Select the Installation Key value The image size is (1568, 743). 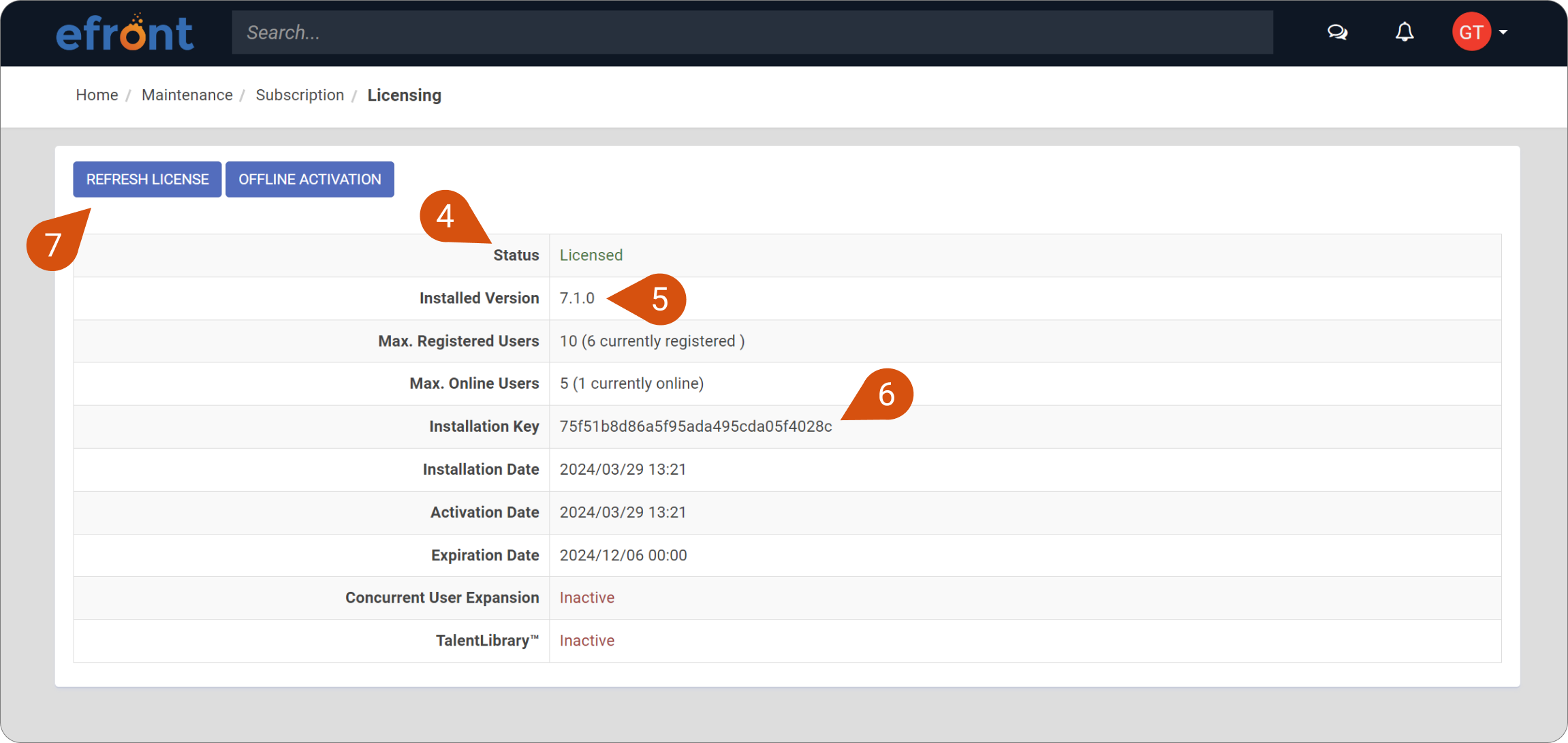click(x=695, y=426)
